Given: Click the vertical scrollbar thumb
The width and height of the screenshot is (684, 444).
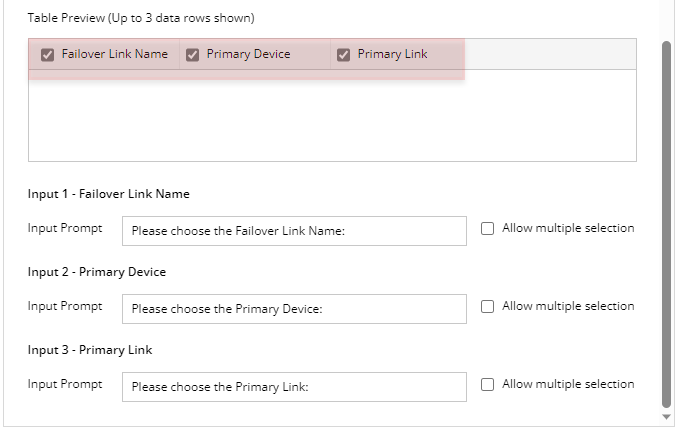Looking at the screenshot, I should pyautogui.click(x=667, y=220).
